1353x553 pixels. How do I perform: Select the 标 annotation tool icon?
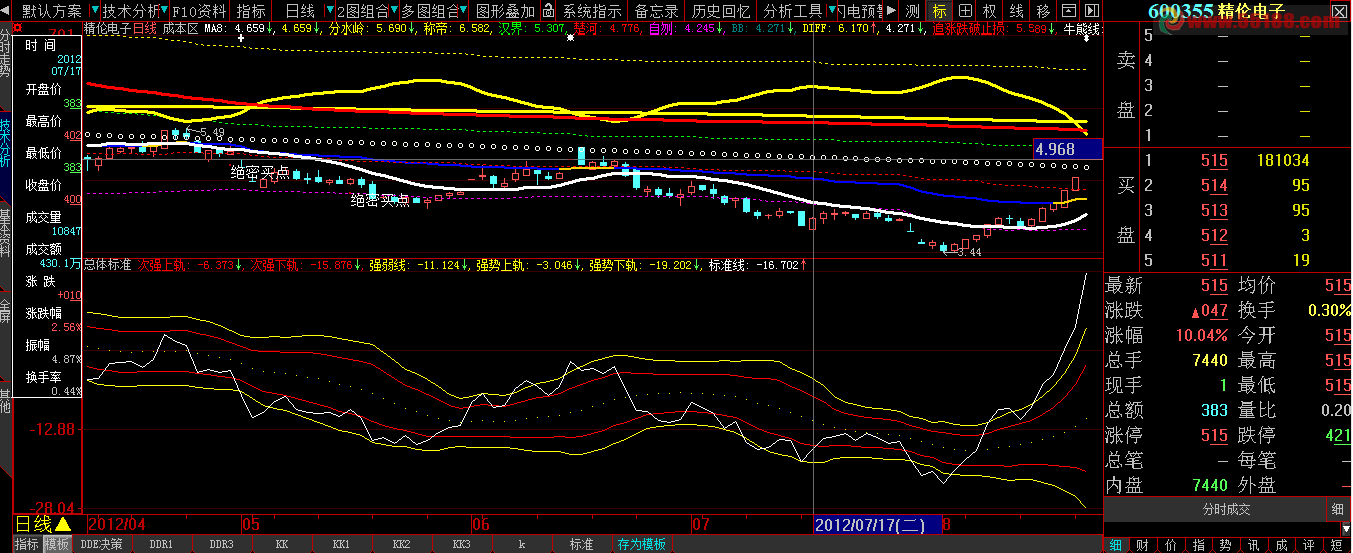[938, 11]
